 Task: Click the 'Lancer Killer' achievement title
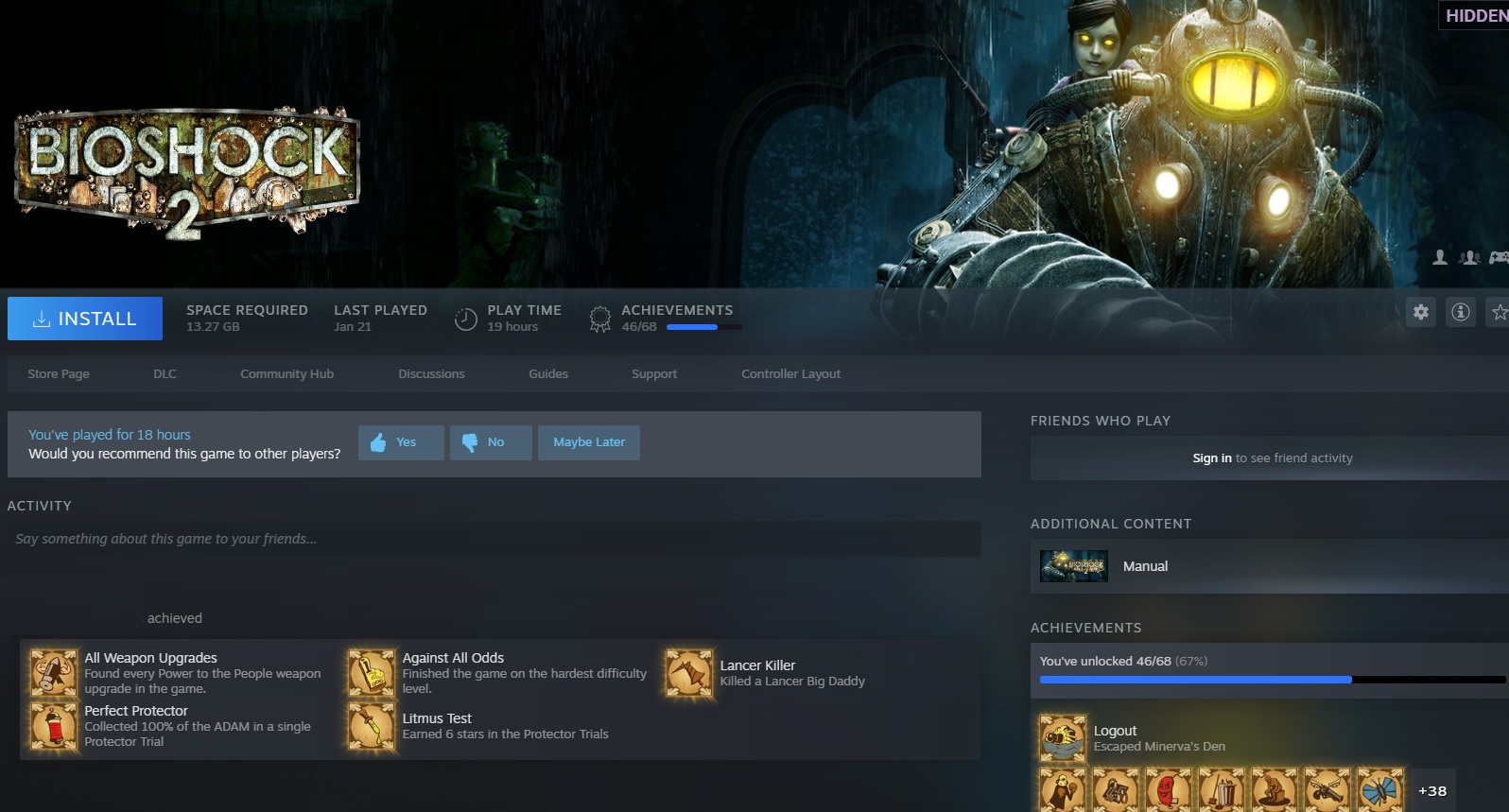click(757, 665)
